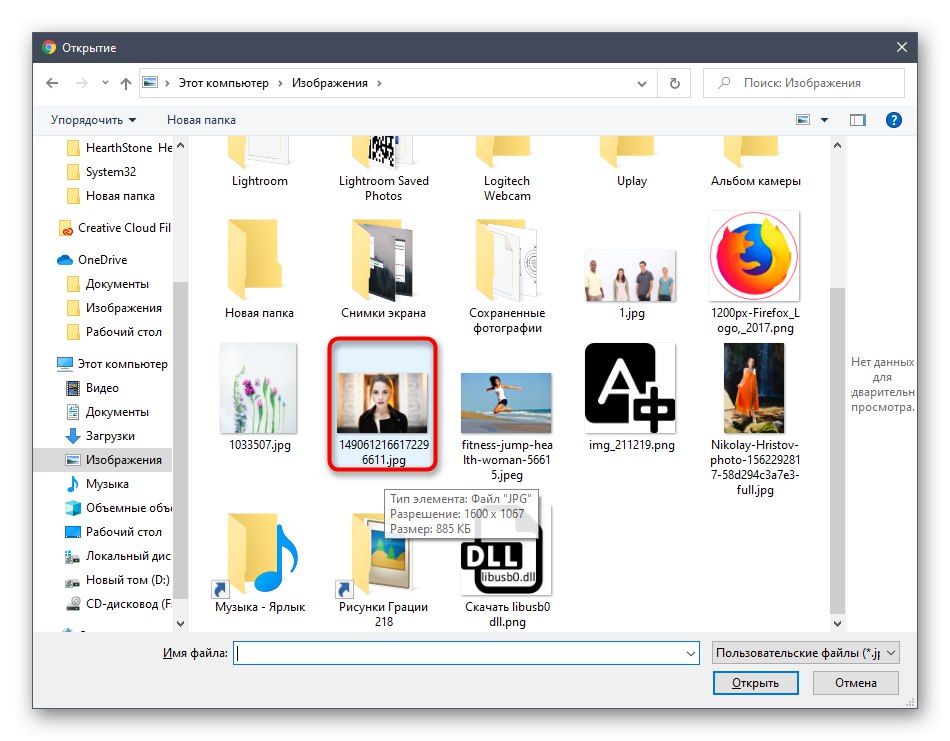Select the Logitech Webcam folder
This screenshot has width=950, height=741.
(x=507, y=170)
